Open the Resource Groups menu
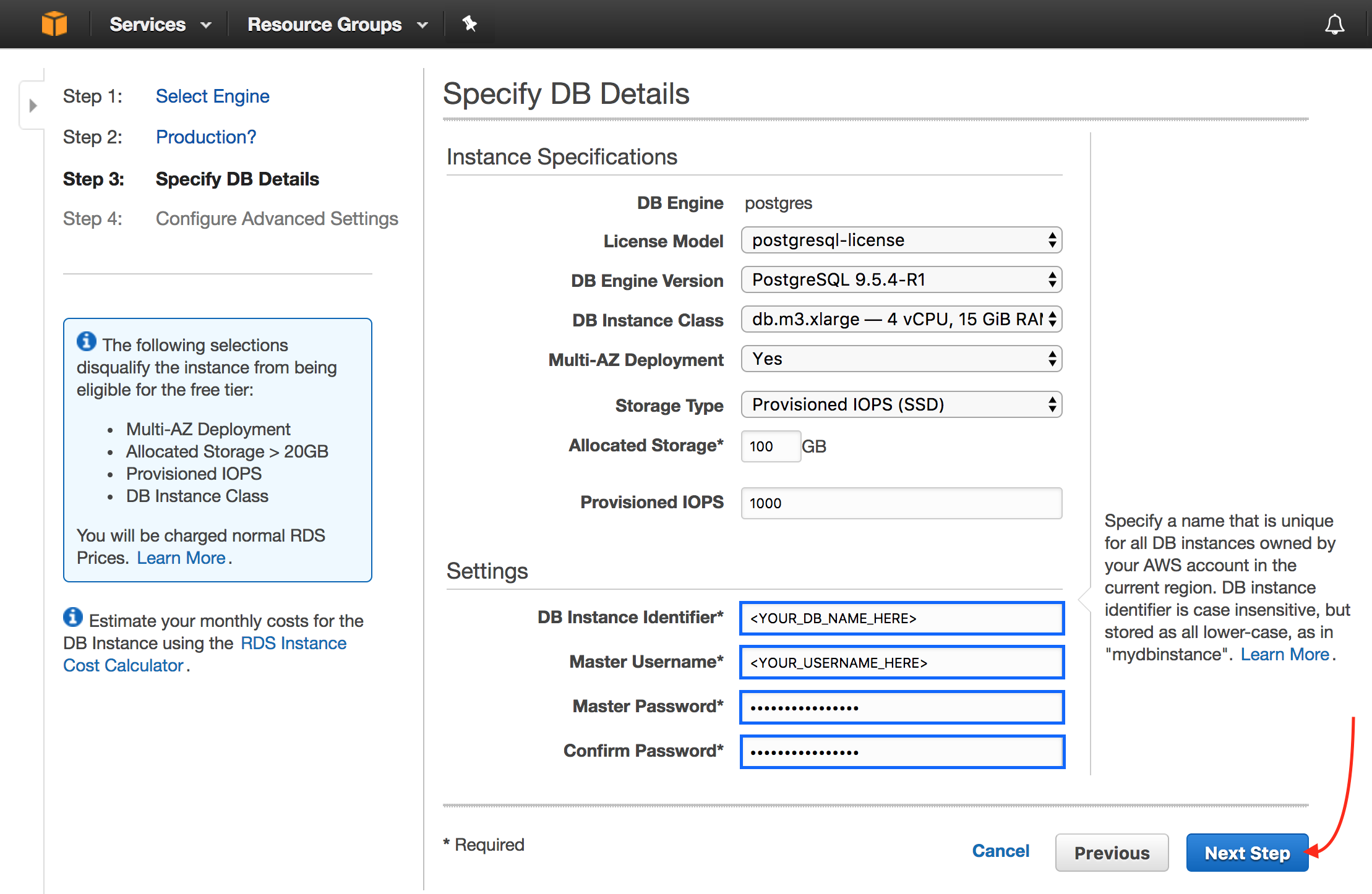Viewport: 1372px width, 894px height. tap(338, 24)
